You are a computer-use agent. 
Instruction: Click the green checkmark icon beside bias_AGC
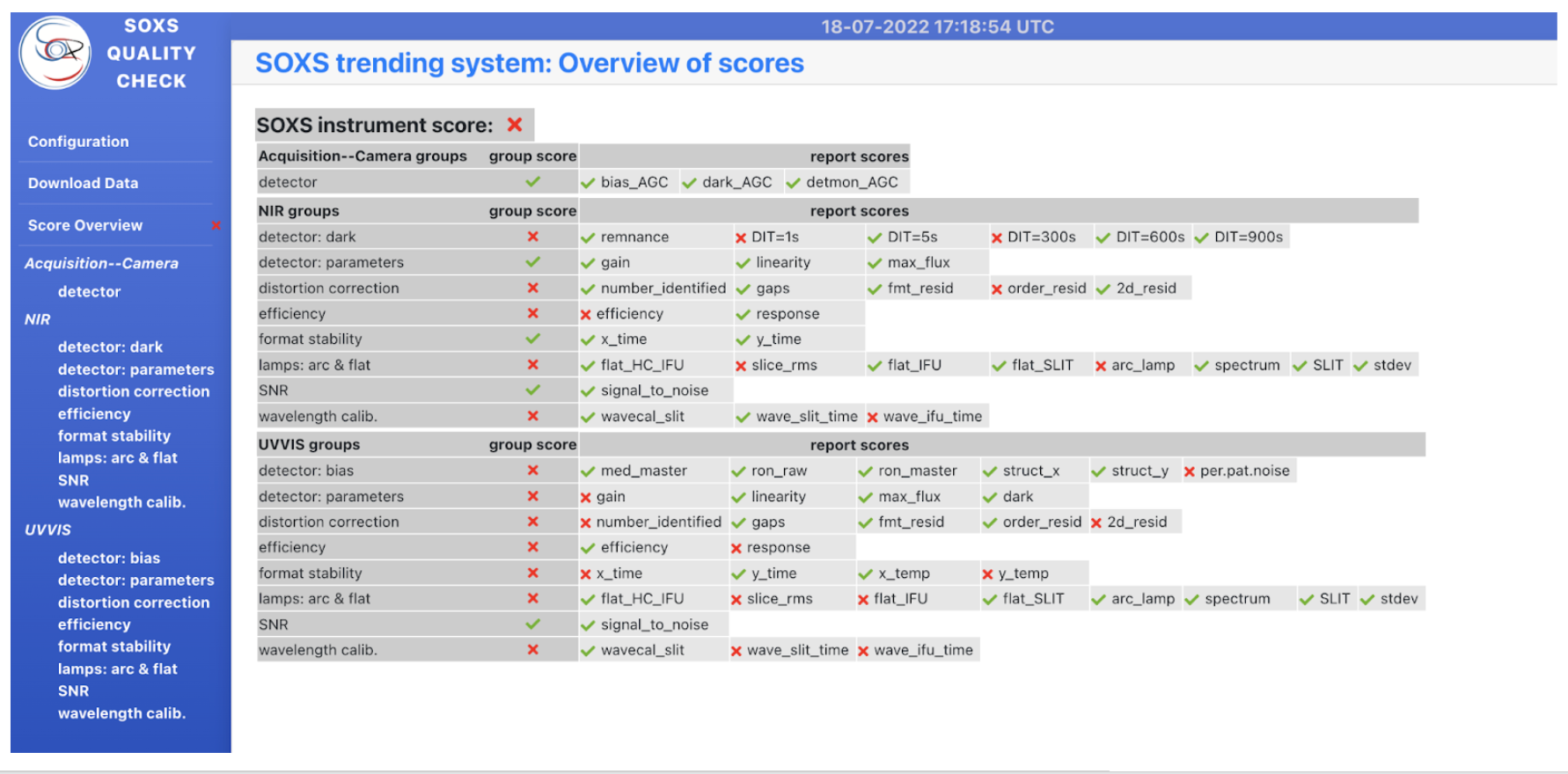point(588,183)
